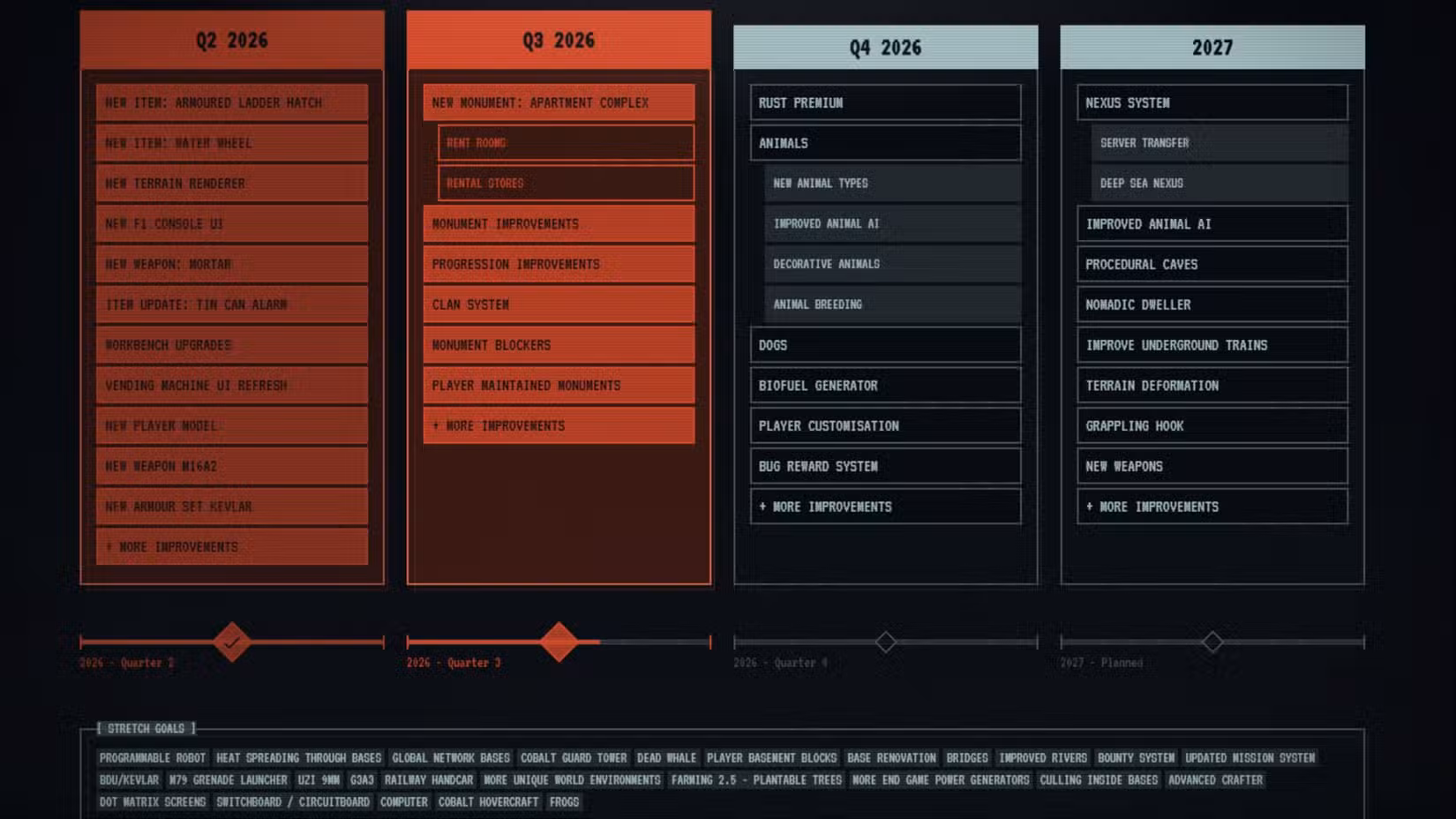
Task: Open the Progression Improvements entry
Action: [x=559, y=264]
